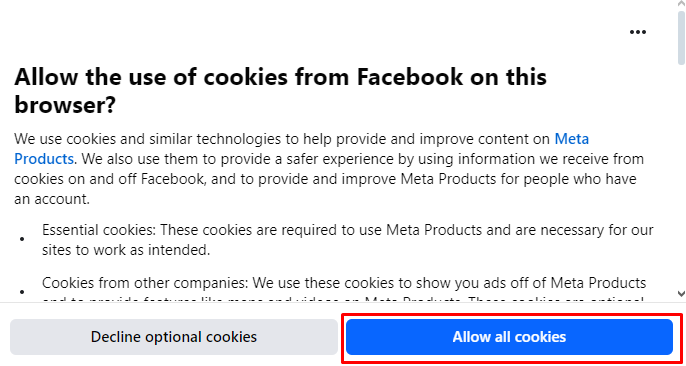Click the empty scrollbar track below the thumb

(681, 175)
